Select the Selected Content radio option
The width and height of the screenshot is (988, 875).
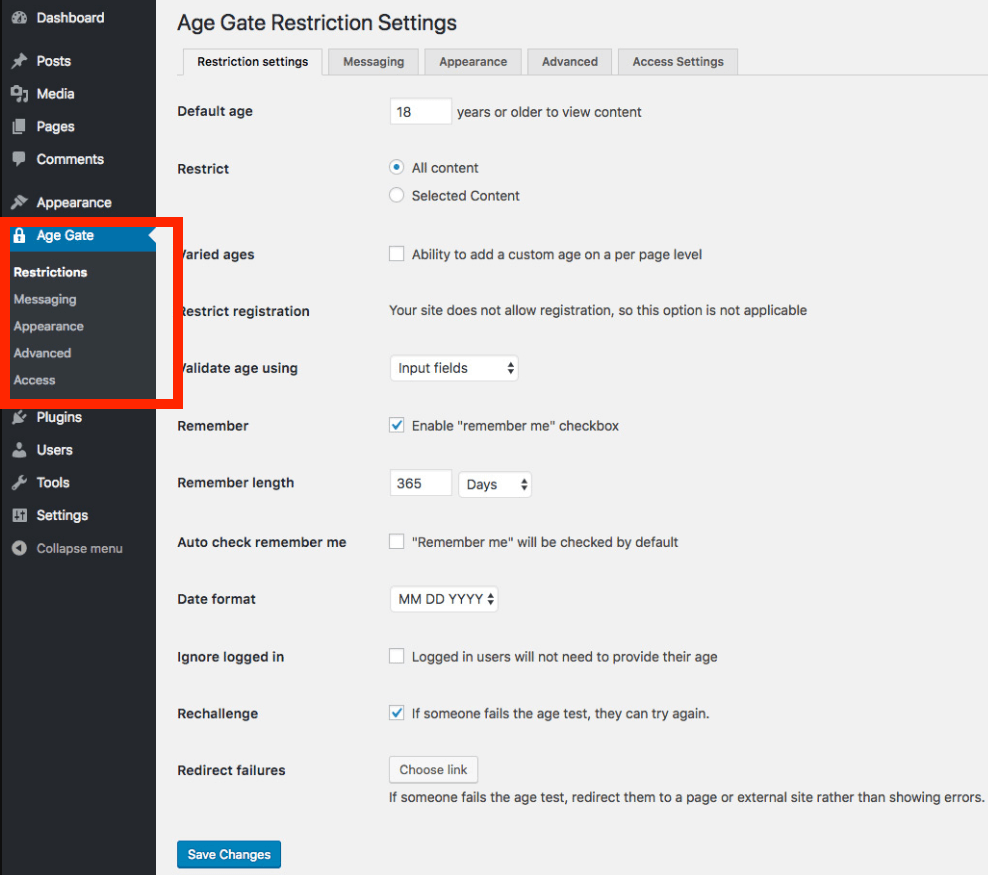point(397,196)
